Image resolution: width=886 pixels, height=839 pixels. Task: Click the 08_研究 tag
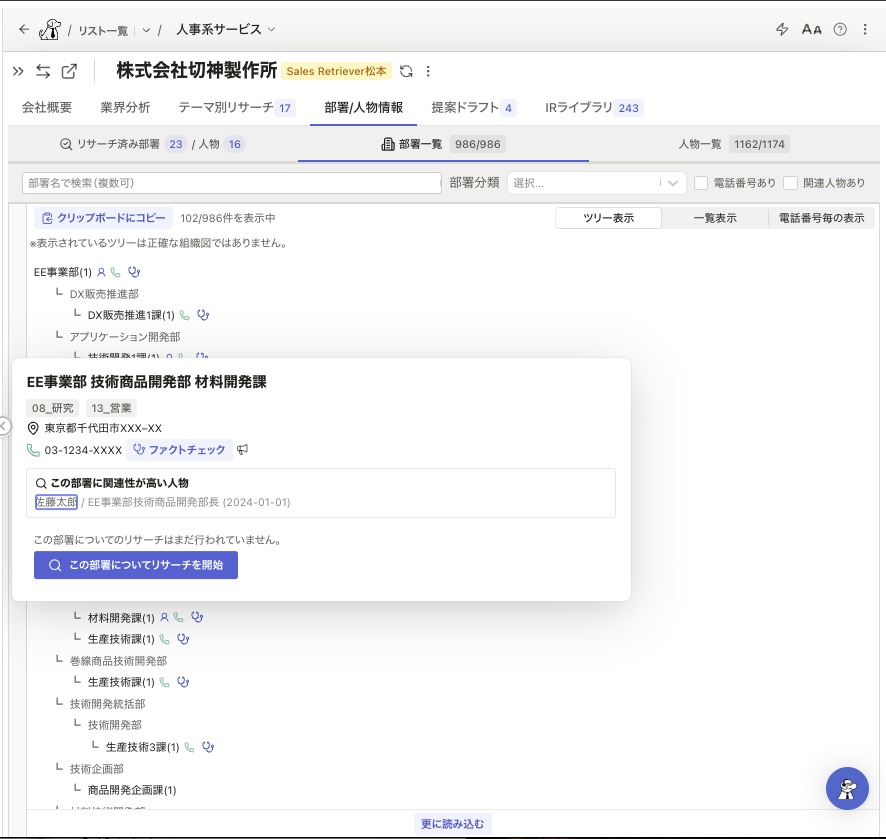53,408
